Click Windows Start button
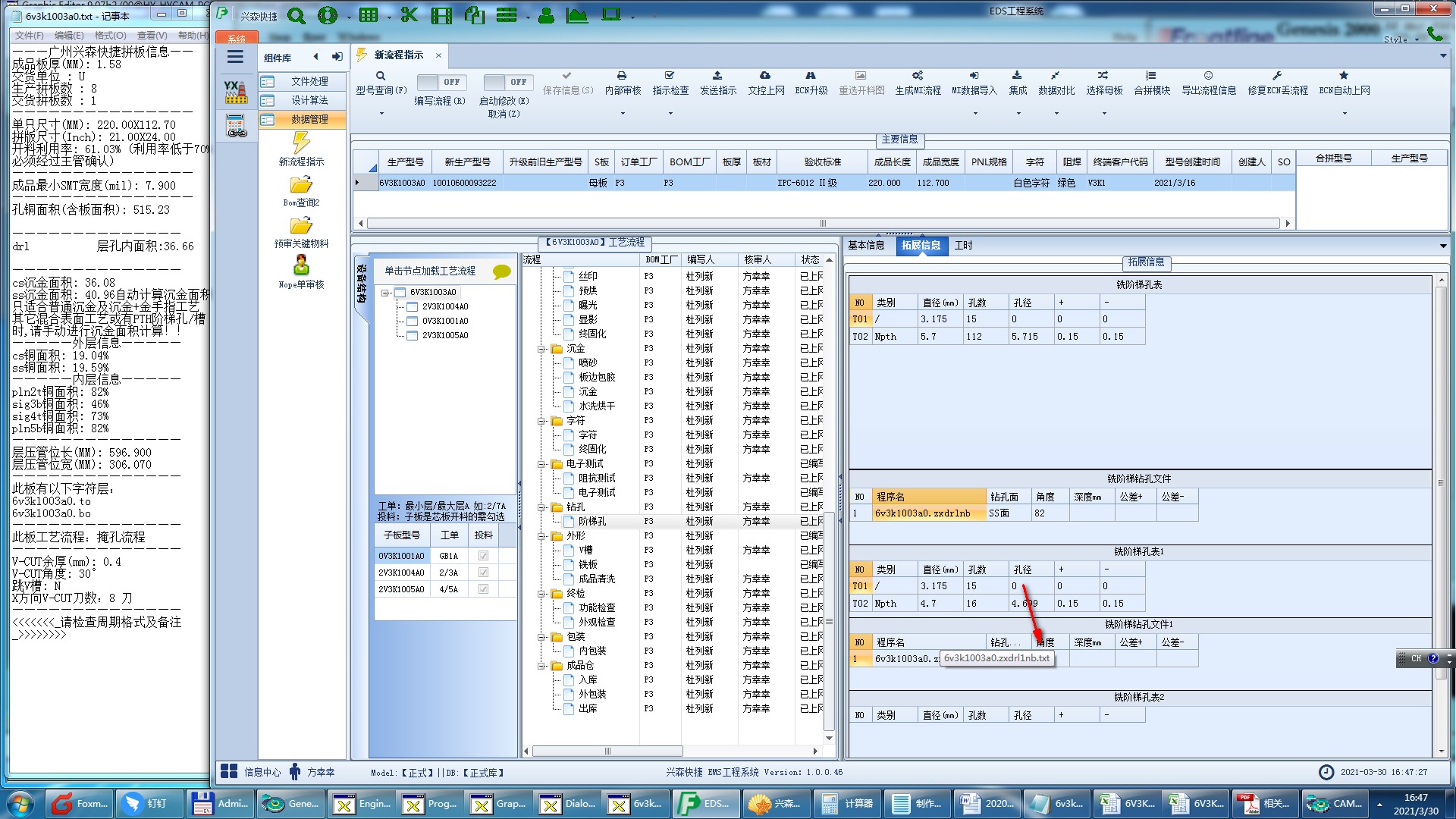 (x=20, y=804)
